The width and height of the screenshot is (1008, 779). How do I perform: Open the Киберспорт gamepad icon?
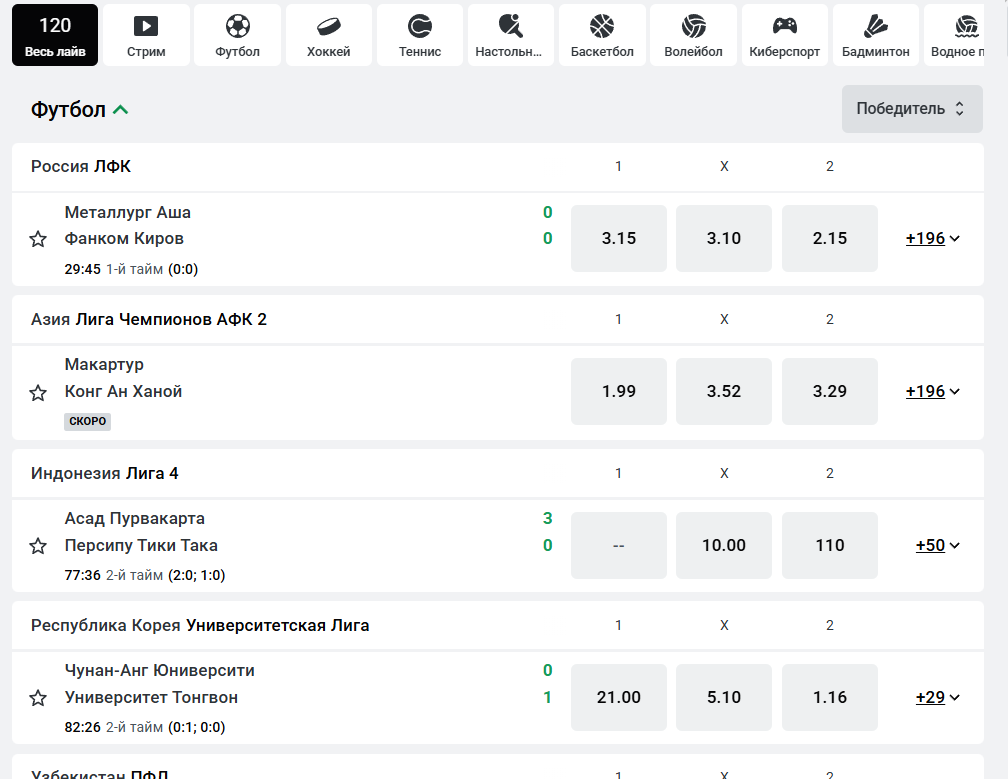click(784, 26)
